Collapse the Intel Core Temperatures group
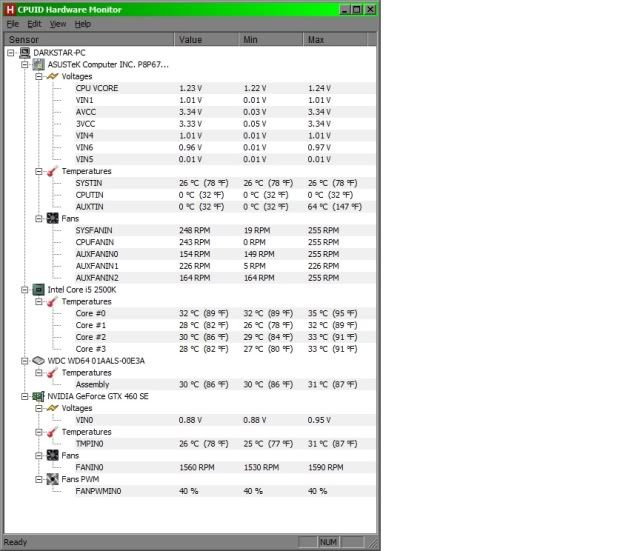The width and height of the screenshot is (640, 551). click(x=39, y=301)
